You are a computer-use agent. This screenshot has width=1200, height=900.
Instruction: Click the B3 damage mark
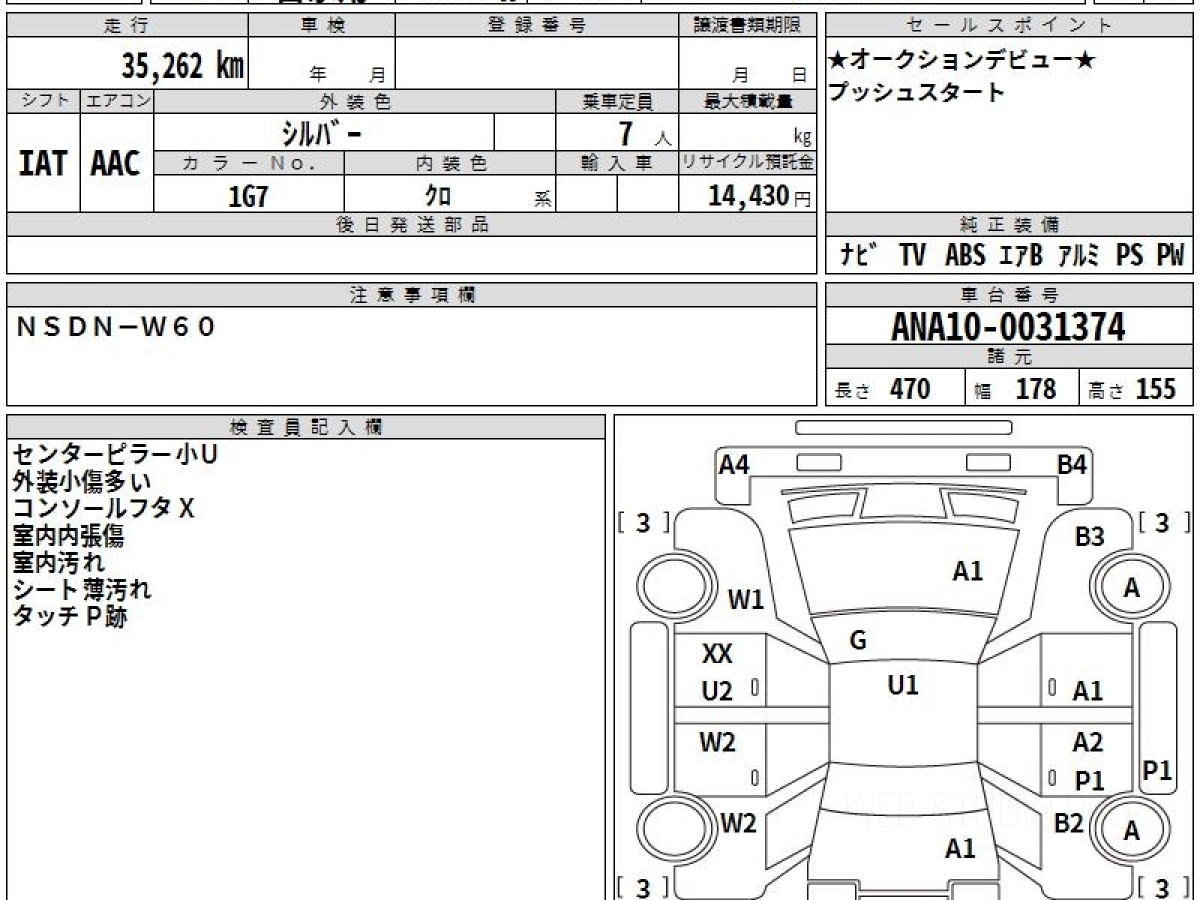[1090, 537]
